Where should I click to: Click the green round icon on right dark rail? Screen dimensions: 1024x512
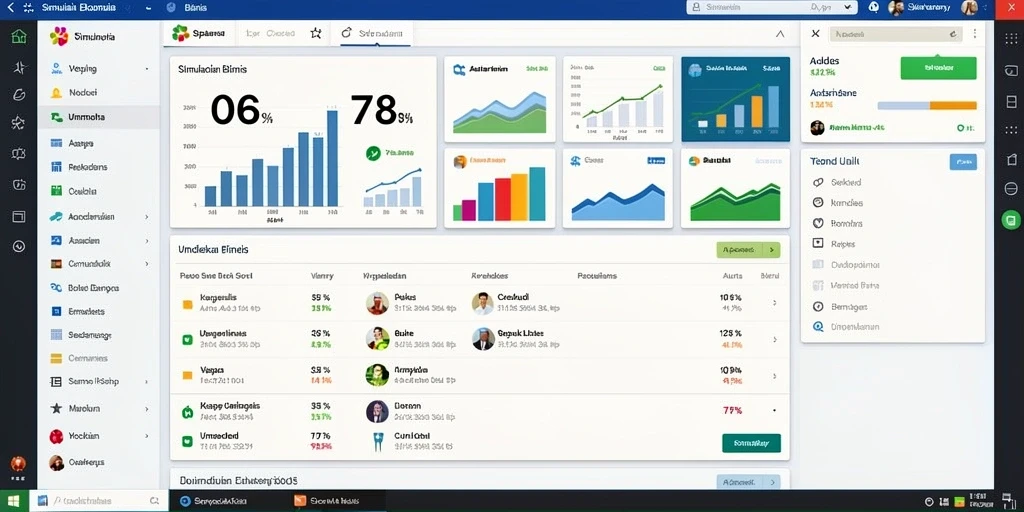pos(1011,220)
